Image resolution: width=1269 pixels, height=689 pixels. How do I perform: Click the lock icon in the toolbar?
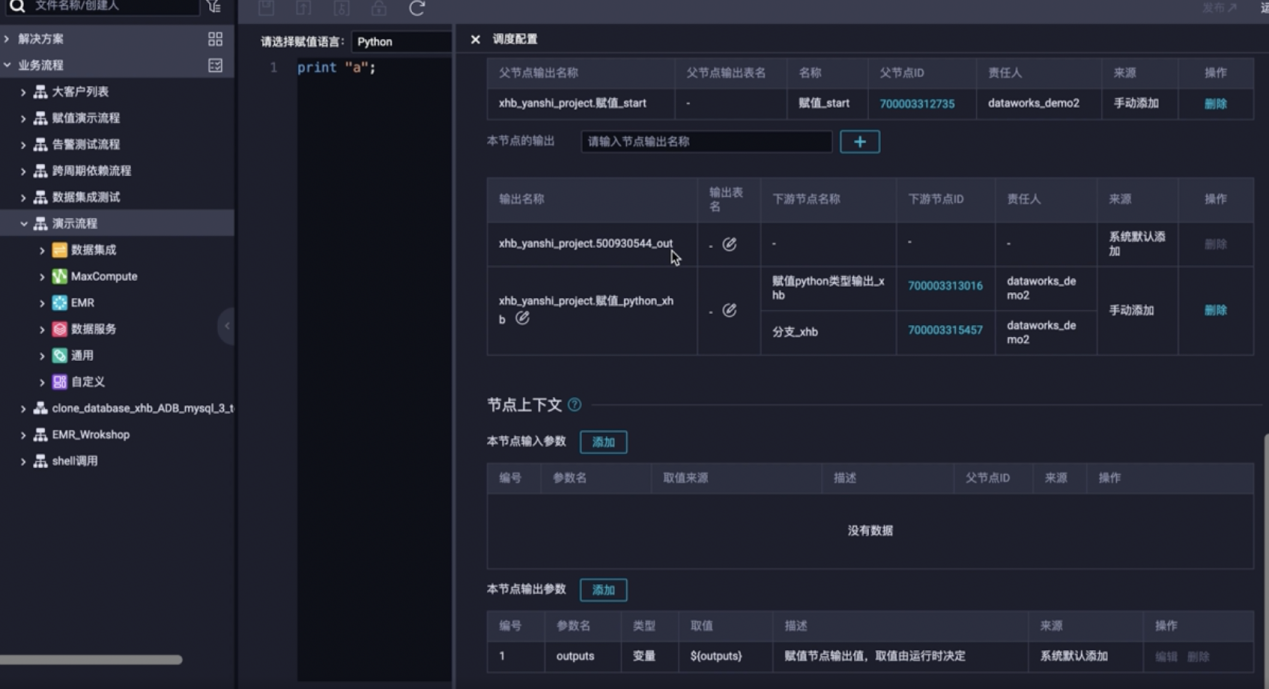click(x=380, y=9)
